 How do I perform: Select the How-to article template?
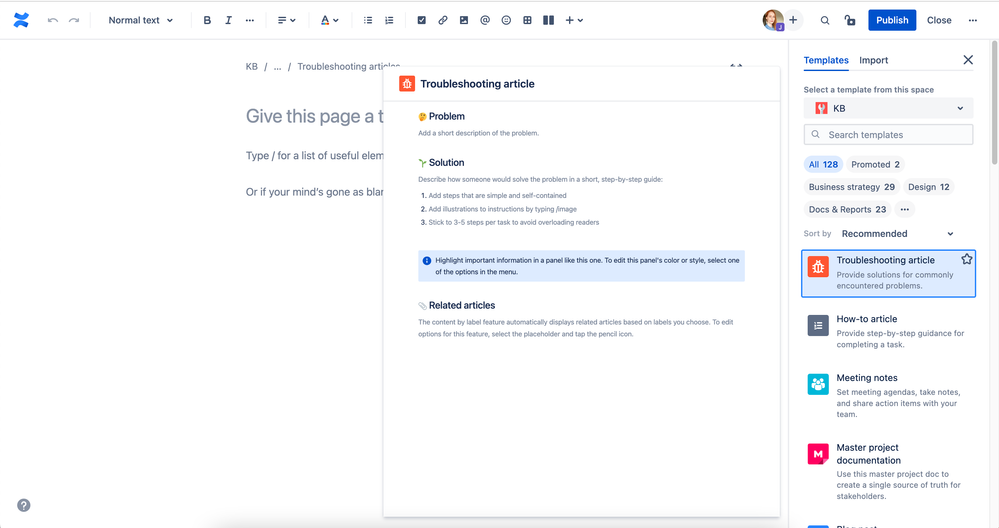[888, 331]
